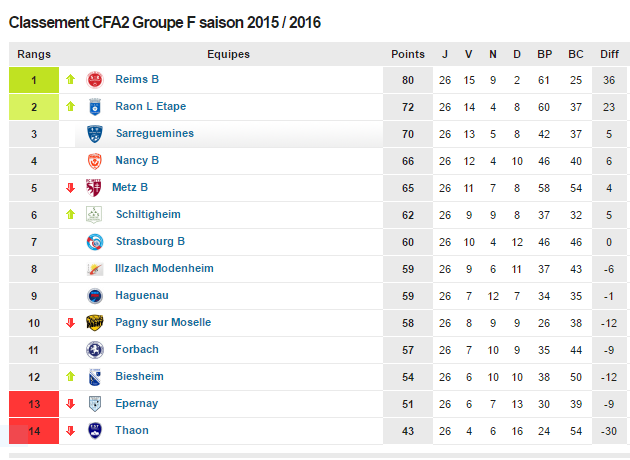Click Reims B points value 80

pyautogui.click(x=408, y=80)
